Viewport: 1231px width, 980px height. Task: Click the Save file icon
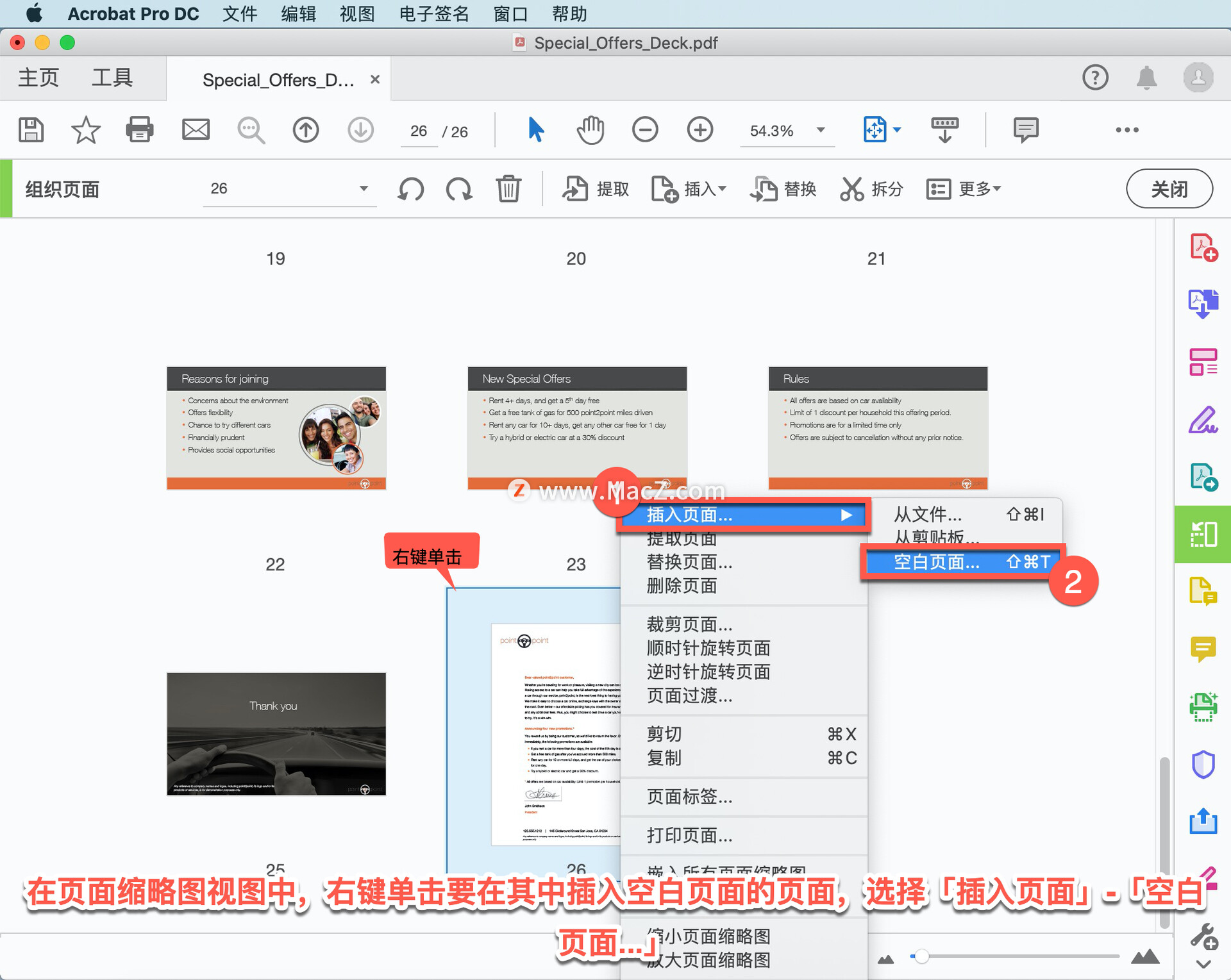31,130
